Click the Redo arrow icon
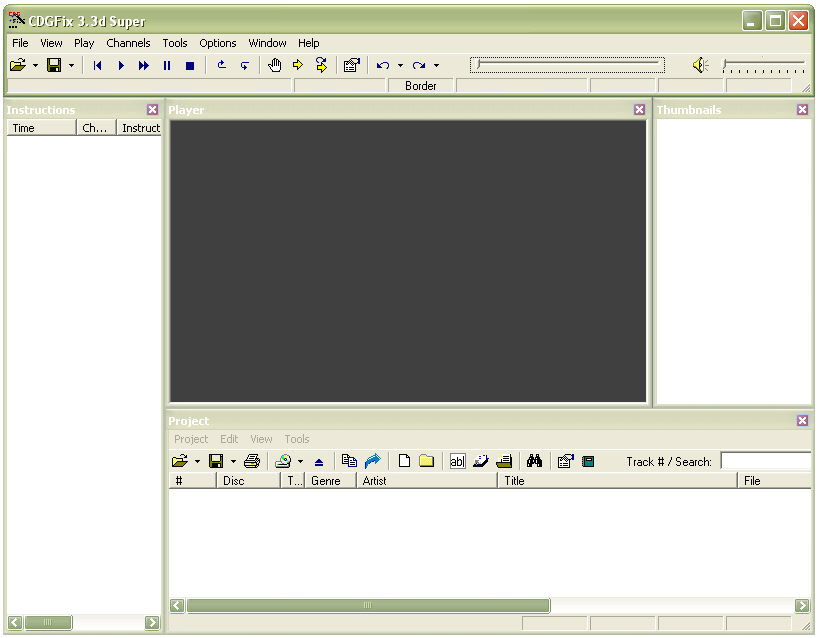This screenshot has width=818, height=638. [x=419, y=66]
